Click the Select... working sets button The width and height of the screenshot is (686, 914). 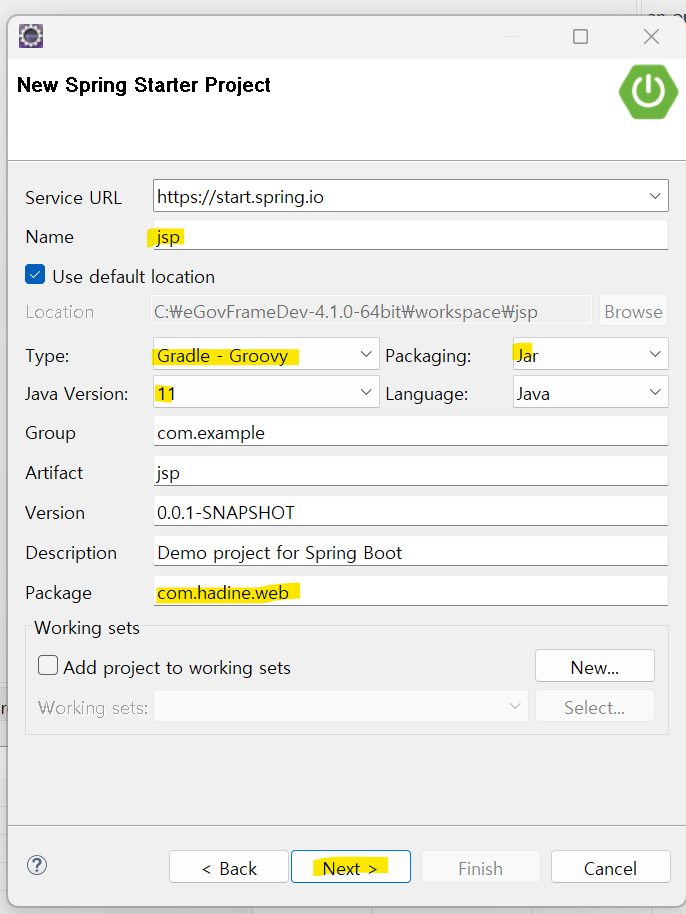click(594, 706)
